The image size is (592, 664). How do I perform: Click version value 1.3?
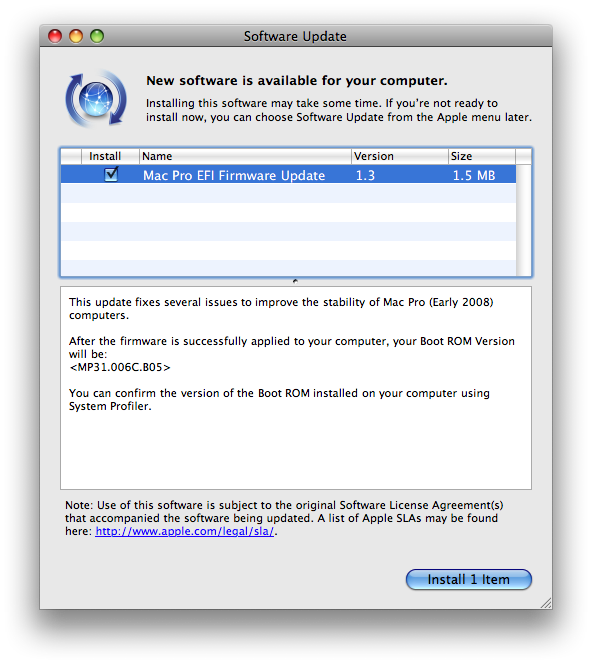[365, 175]
